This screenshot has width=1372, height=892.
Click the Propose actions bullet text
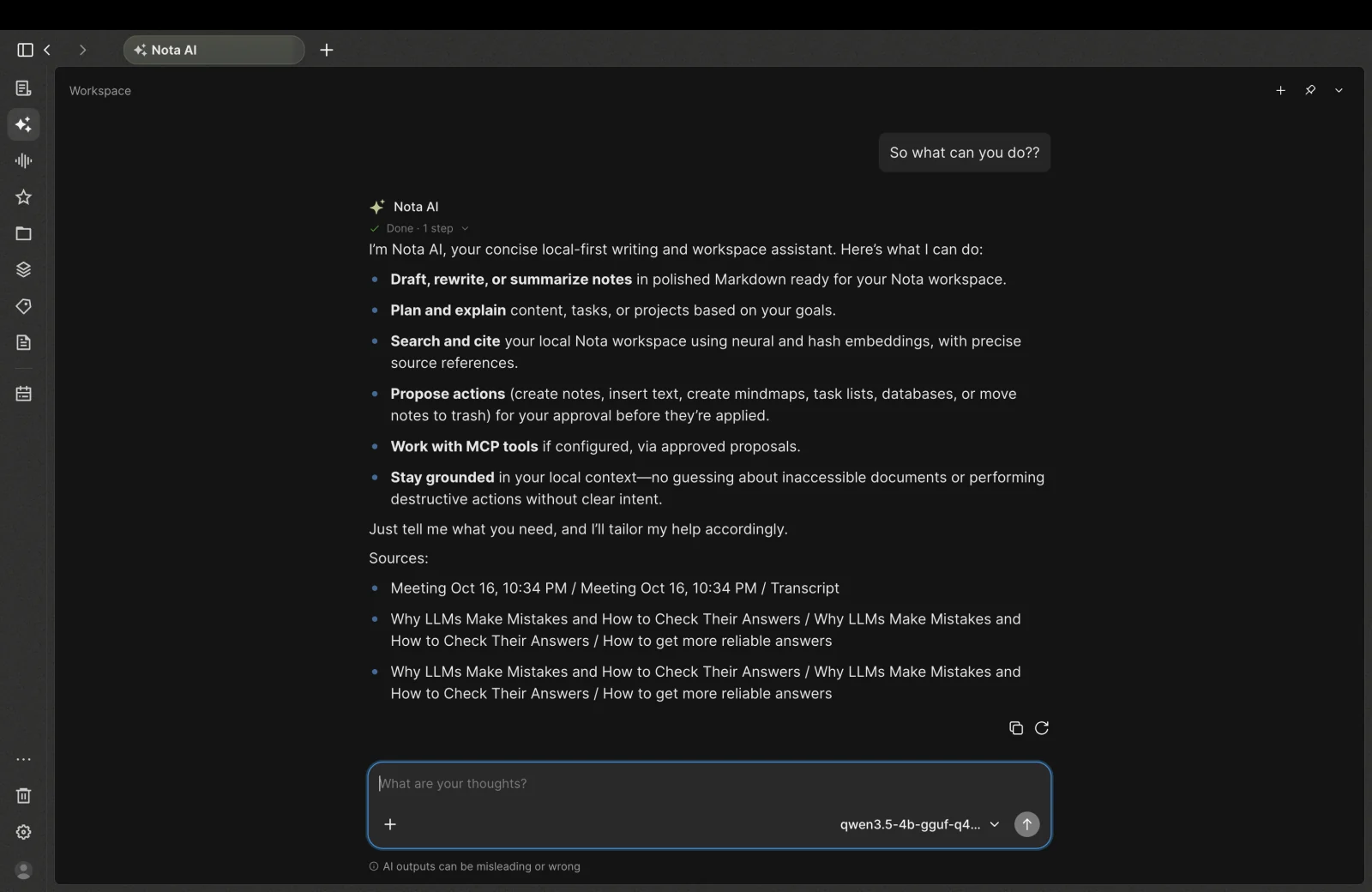(703, 405)
